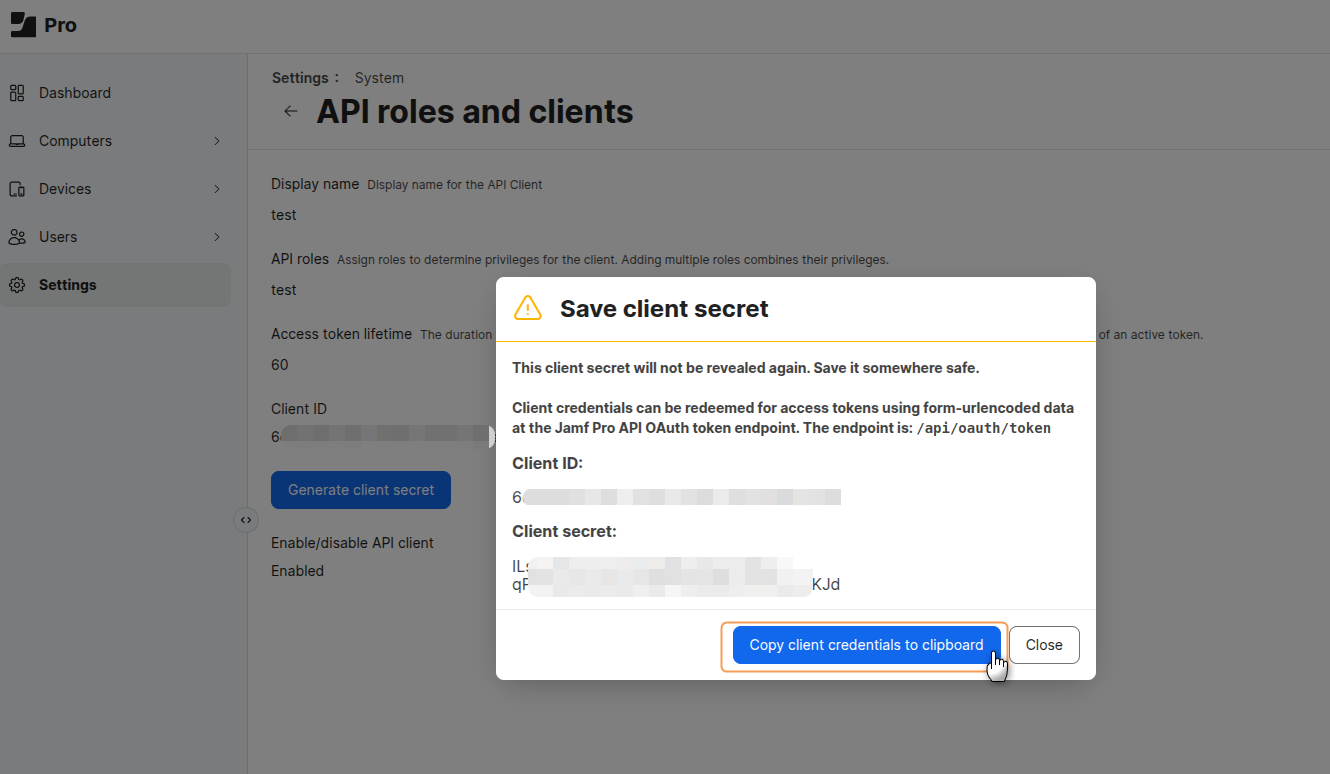Click the Settings gear icon

click(17, 285)
